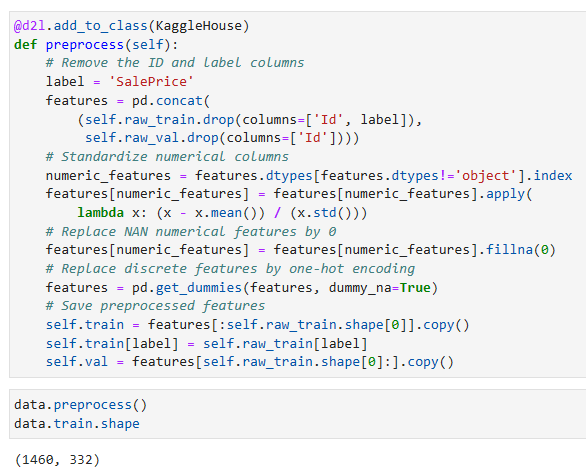Click the 'self.train = features[:self.raw_train.shape[0]].copy()' line
The width and height of the screenshot is (586, 475).
click(257, 324)
